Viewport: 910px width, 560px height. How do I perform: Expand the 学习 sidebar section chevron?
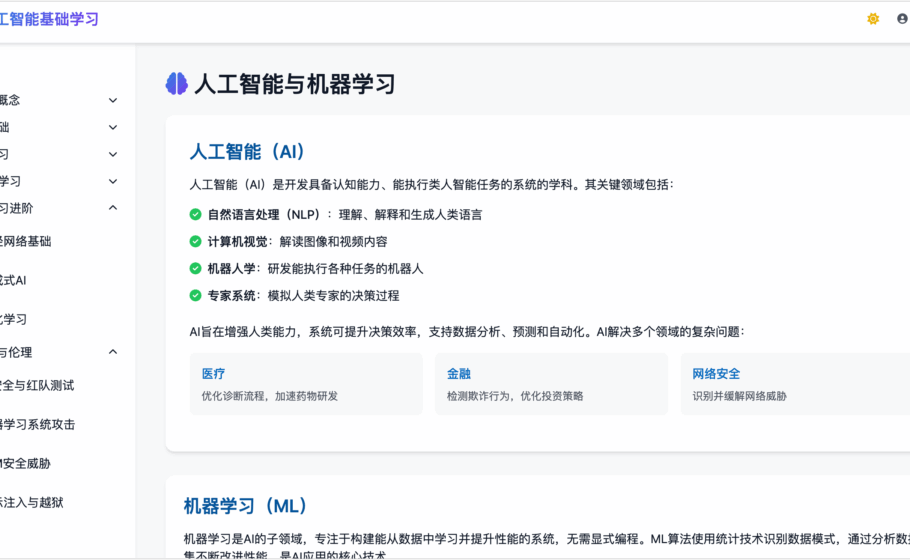[x=113, y=181]
